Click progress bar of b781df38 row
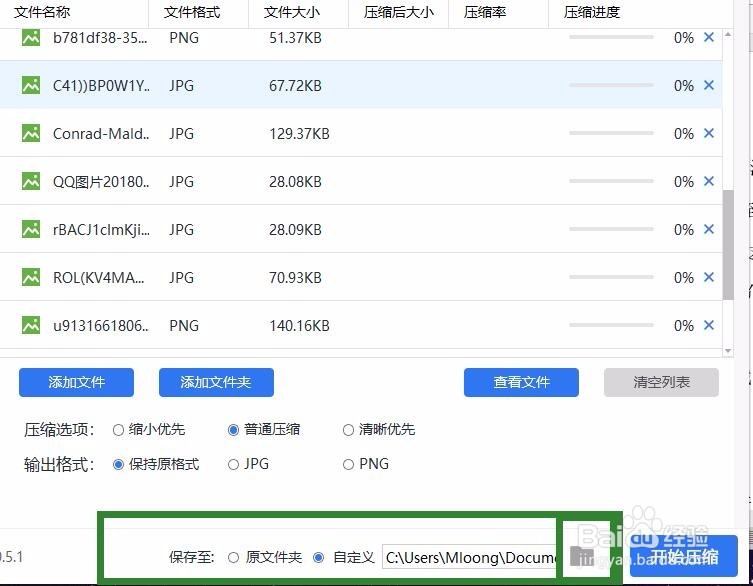Screen dimensions: 753x586 [611, 37]
